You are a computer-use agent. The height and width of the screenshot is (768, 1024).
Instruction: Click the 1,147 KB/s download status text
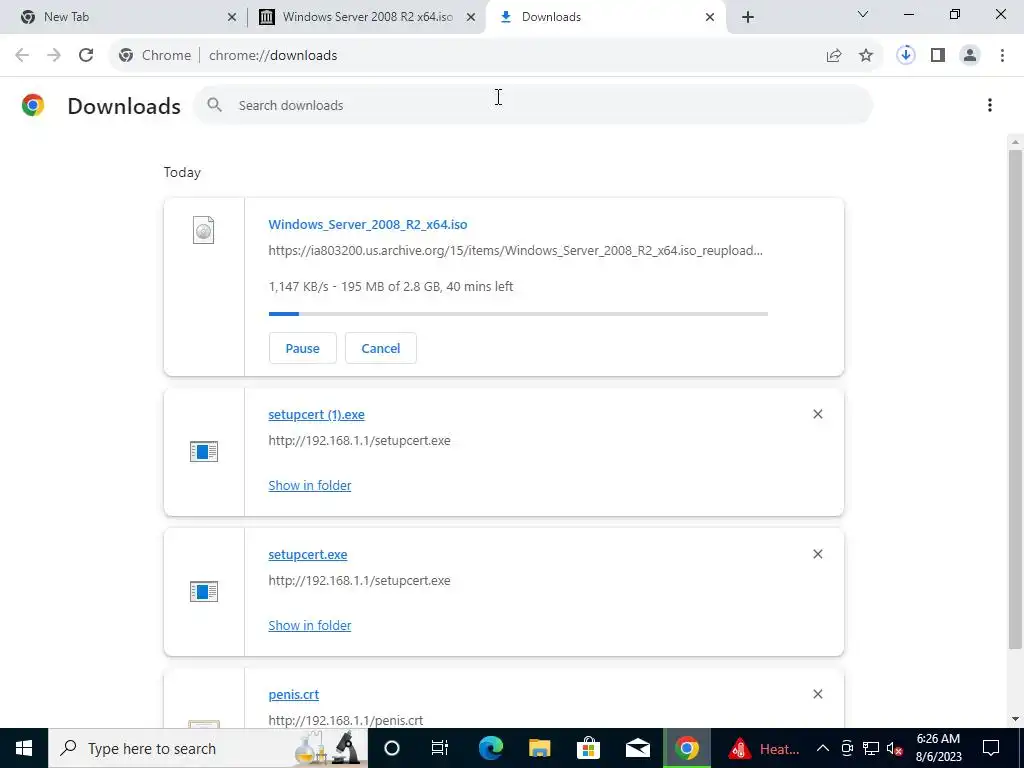click(391, 286)
